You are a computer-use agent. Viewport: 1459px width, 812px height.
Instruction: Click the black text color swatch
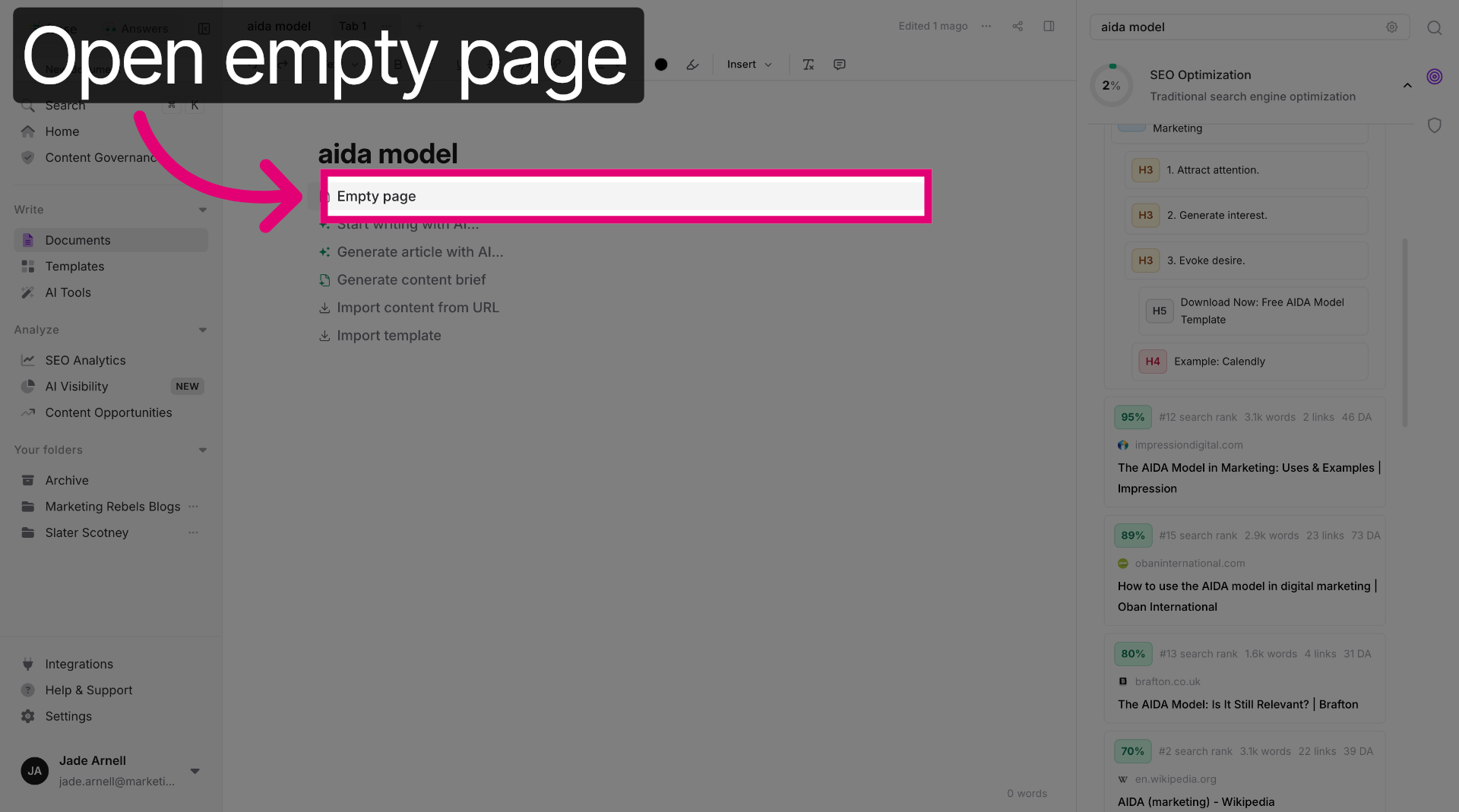click(661, 65)
